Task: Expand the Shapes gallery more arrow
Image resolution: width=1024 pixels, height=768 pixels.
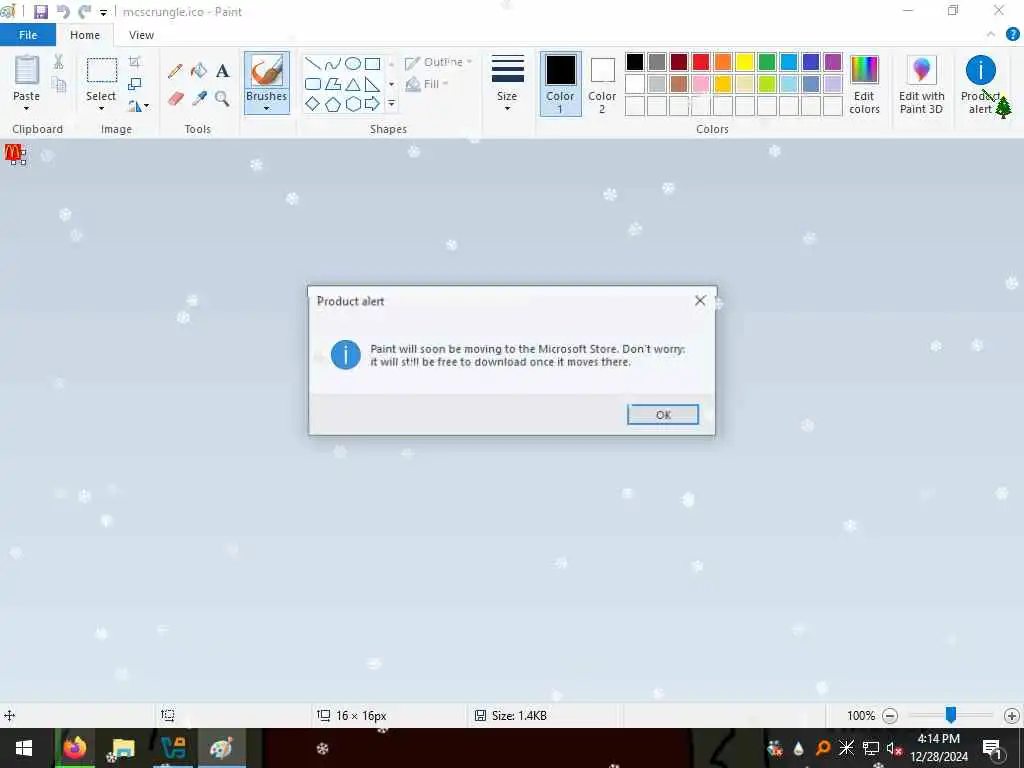Action: [x=391, y=104]
